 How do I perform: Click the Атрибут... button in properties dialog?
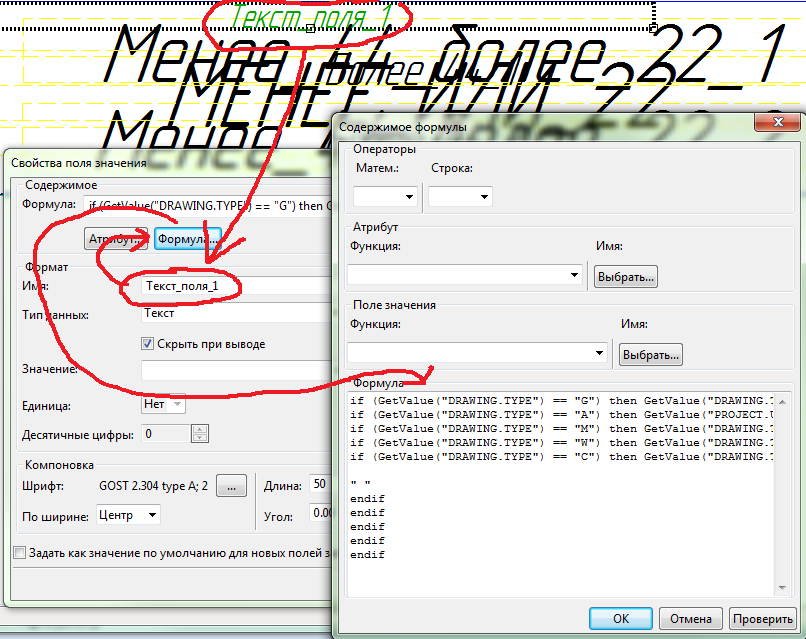116,239
